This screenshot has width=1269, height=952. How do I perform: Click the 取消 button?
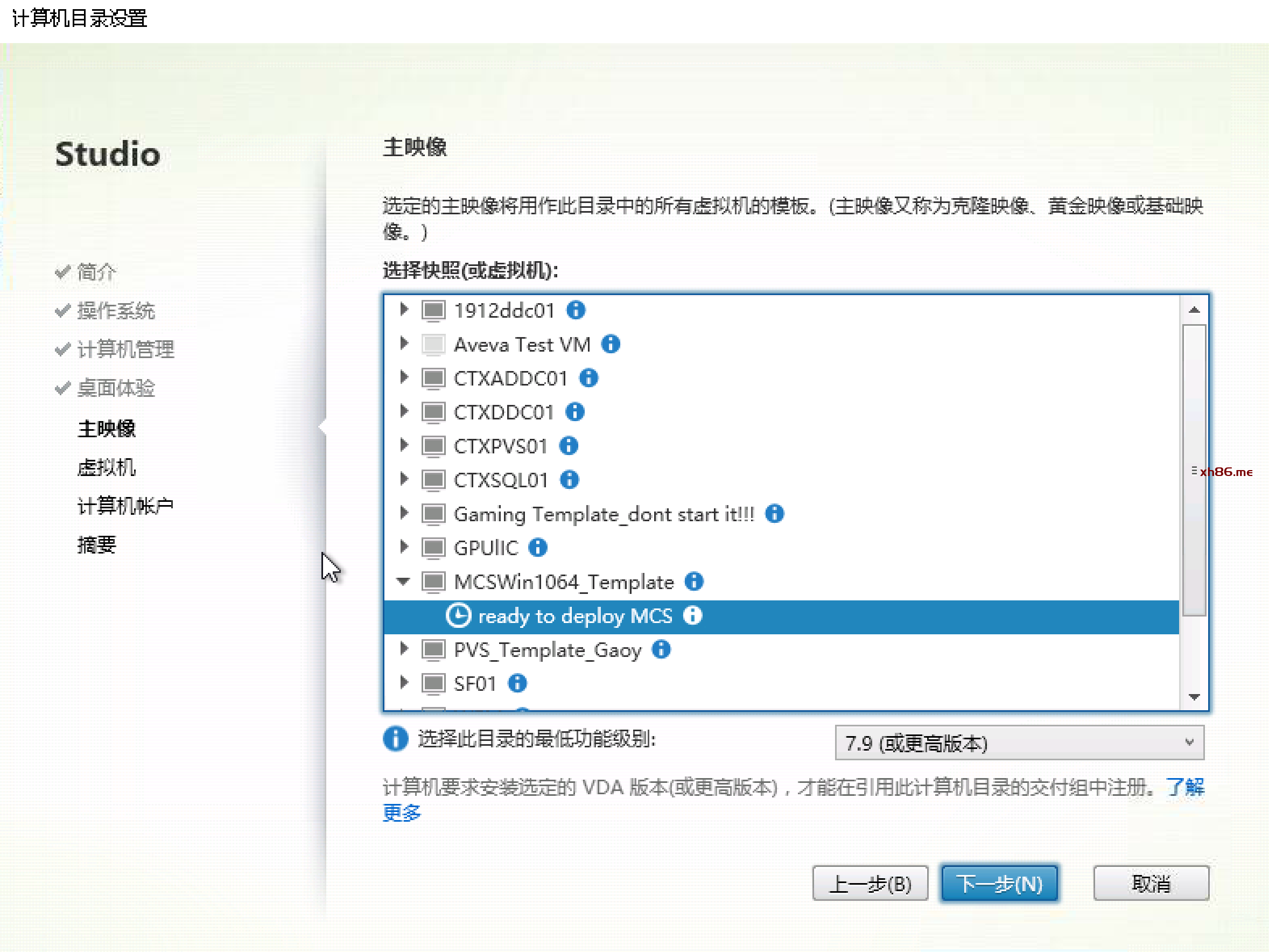coord(1150,883)
